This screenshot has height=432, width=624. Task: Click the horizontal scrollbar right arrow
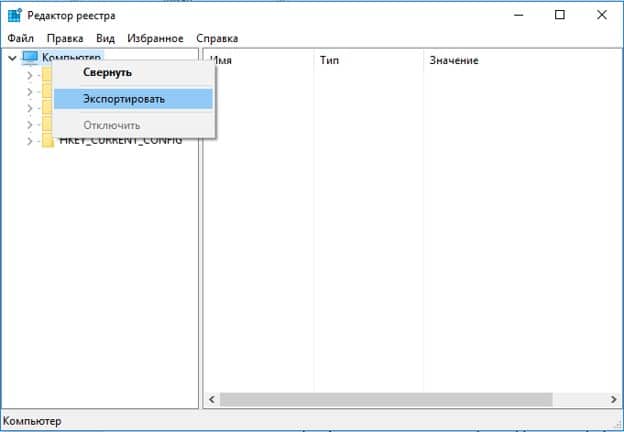(x=613, y=399)
